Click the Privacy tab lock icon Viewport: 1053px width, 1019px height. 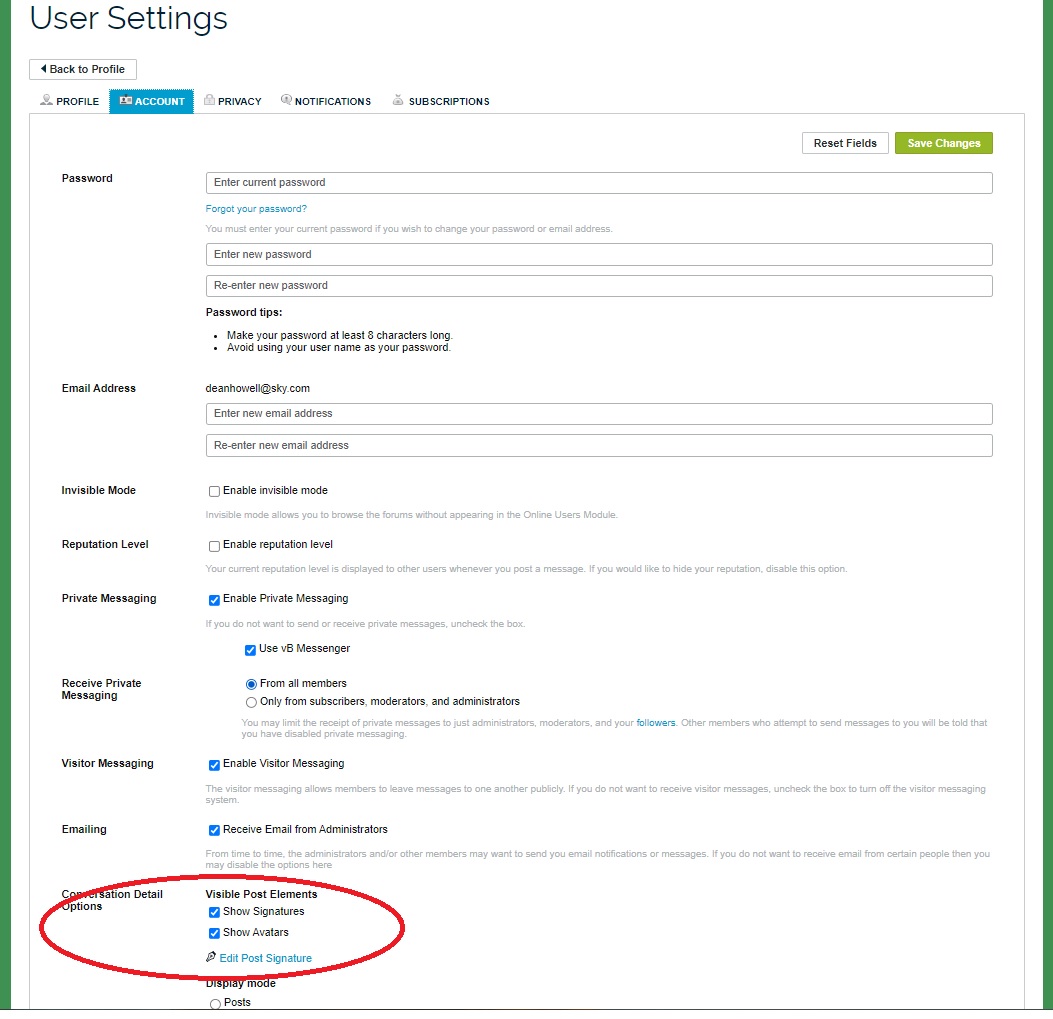tap(210, 100)
